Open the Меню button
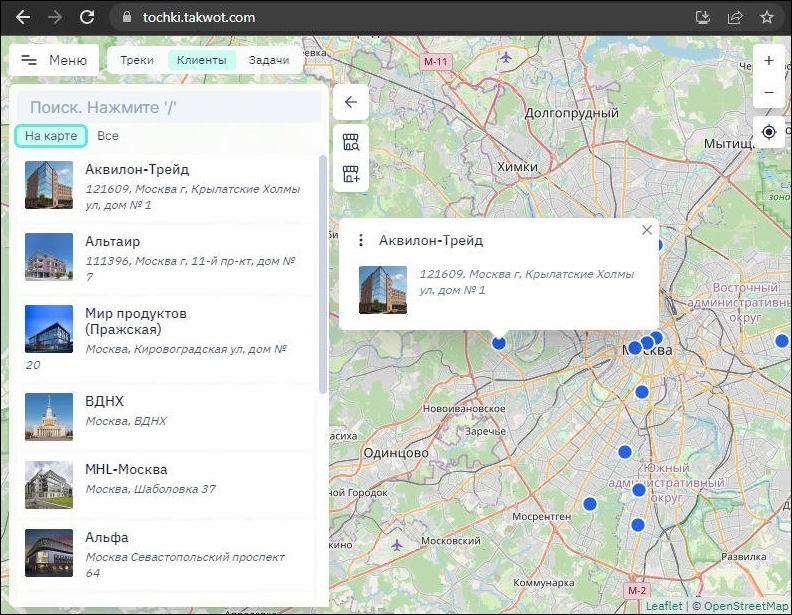 tap(54, 60)
